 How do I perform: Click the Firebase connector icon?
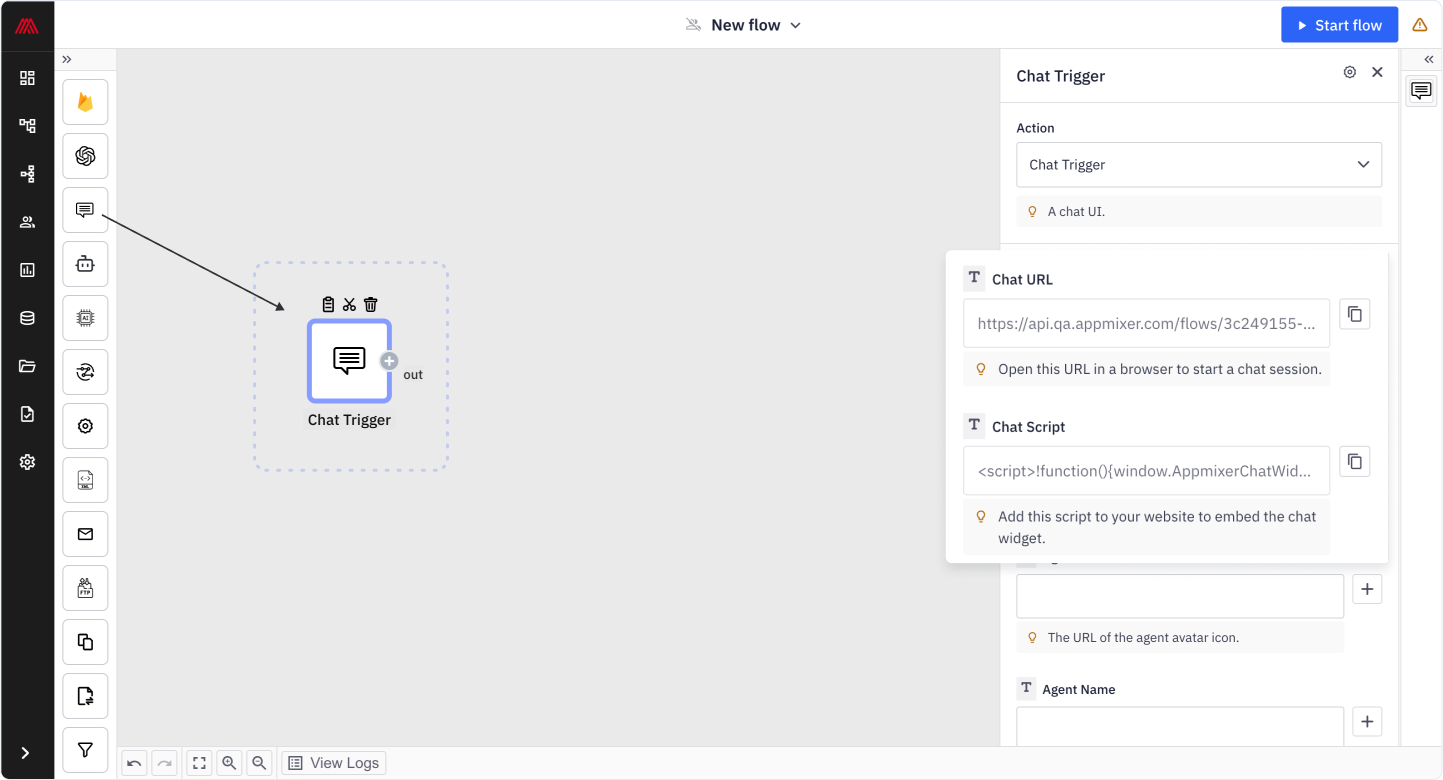tap(85, 102)
